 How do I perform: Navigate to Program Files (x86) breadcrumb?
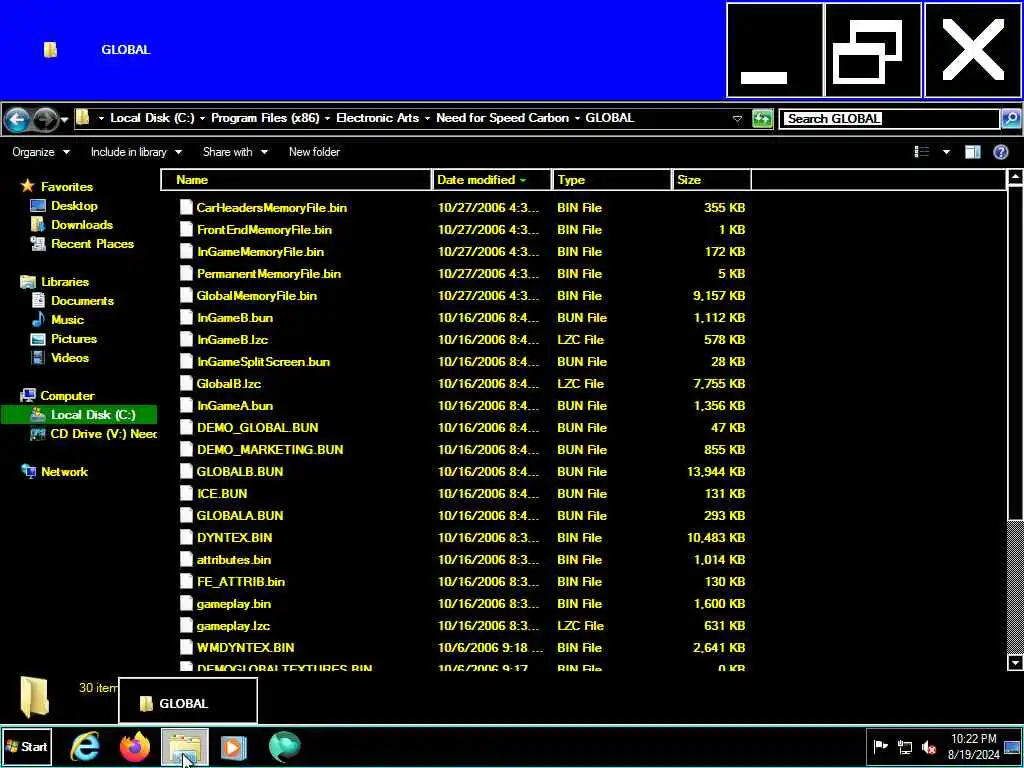click(x=265, y=118)
